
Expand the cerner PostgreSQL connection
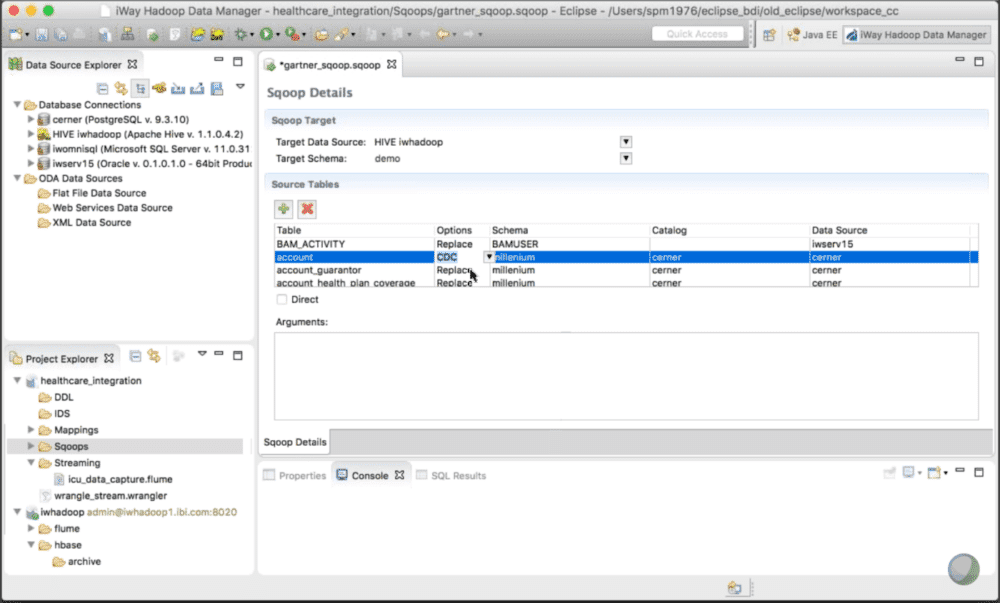tap(31, 119)
